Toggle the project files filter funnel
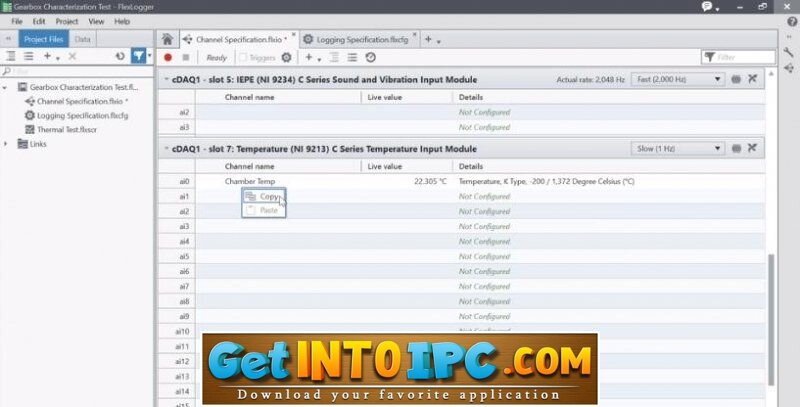The height and width of the screenshot is (407, 800). [x=138, y=56]
